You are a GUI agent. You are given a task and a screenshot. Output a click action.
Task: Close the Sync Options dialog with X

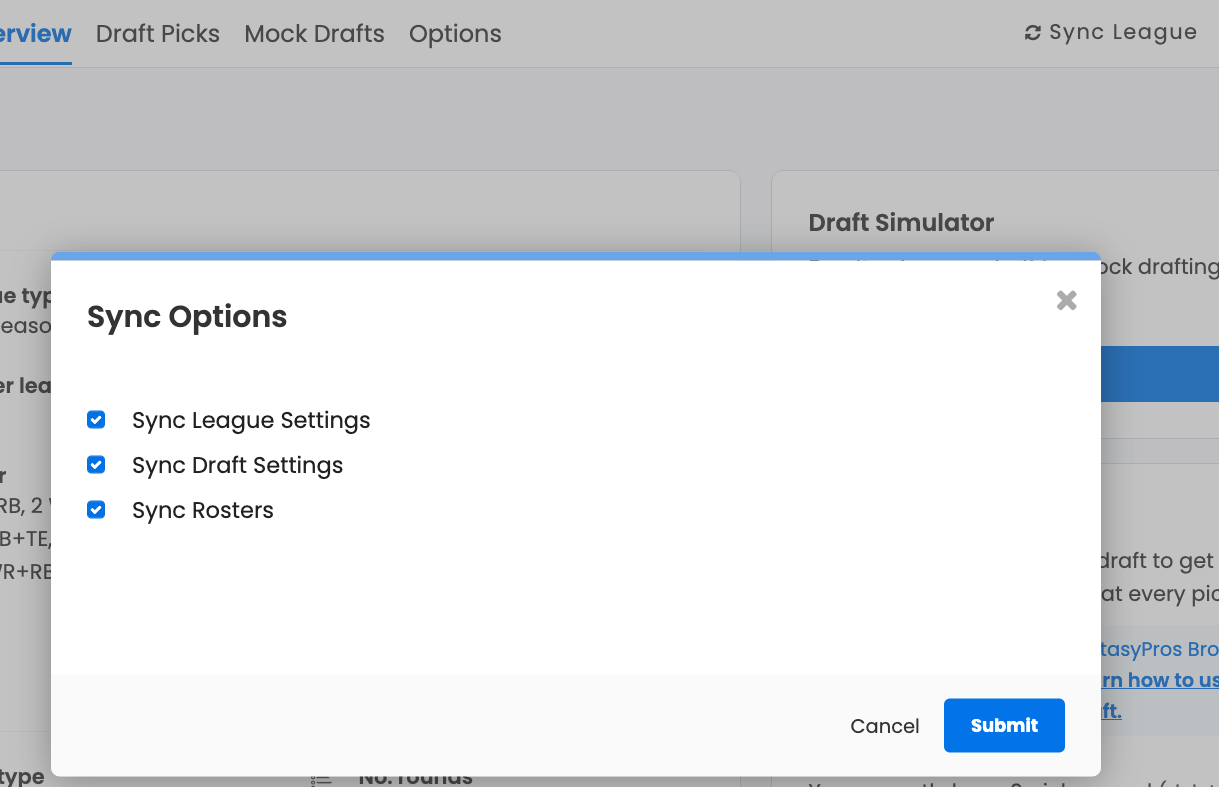pyautogui.click(x=1066, y=300)
